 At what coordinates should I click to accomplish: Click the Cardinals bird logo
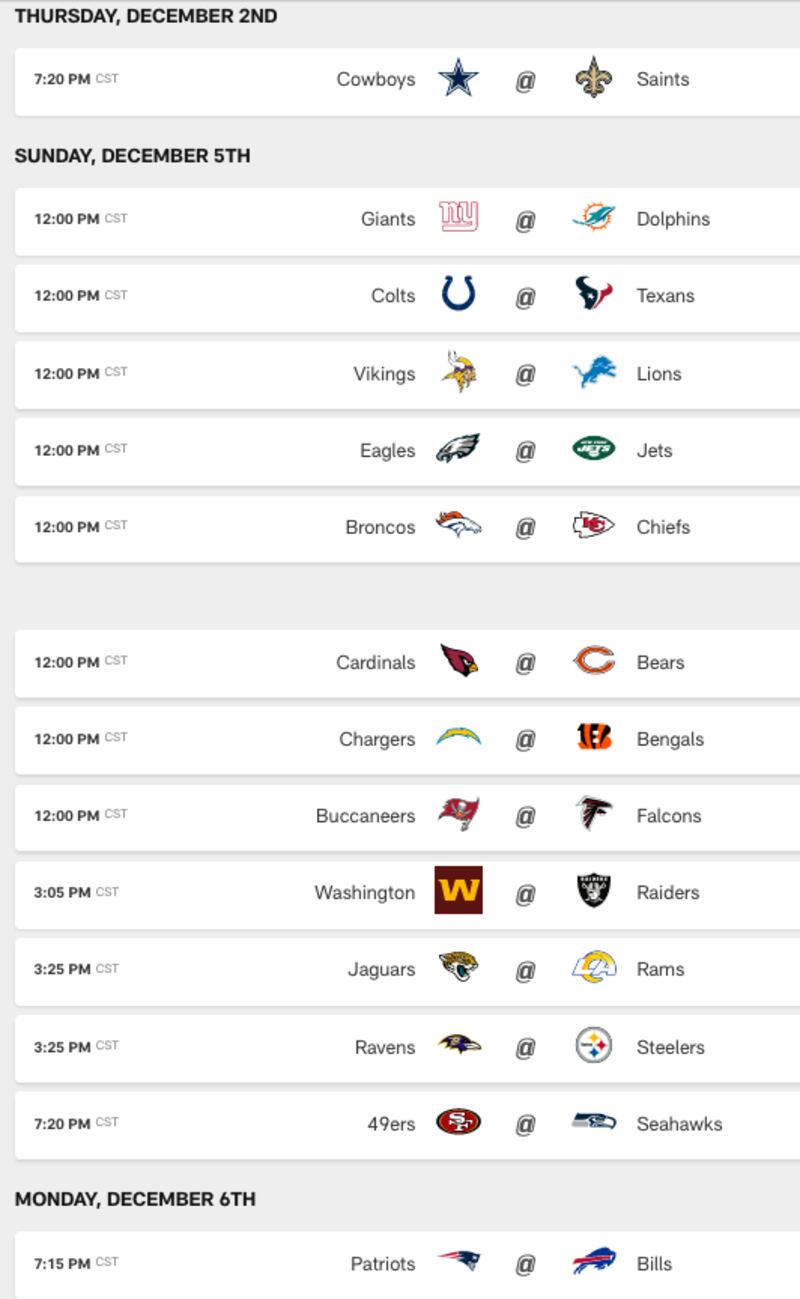tap(458, 662)
